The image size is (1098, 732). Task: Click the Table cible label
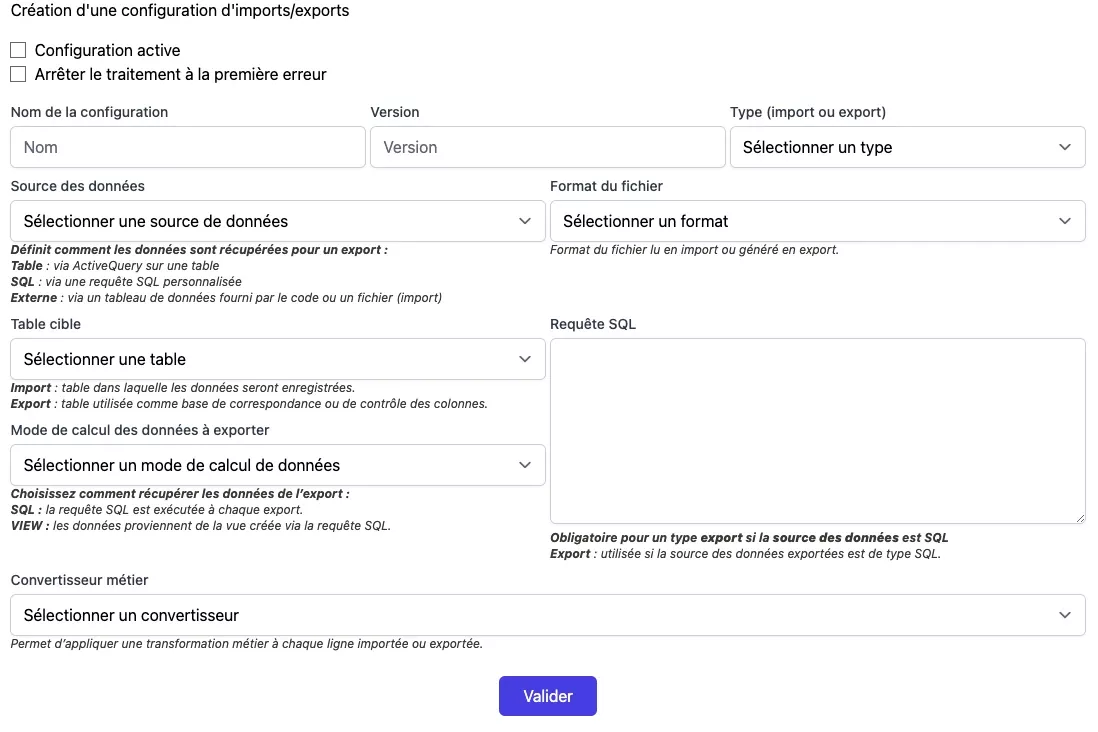click(x=46, y=324)
